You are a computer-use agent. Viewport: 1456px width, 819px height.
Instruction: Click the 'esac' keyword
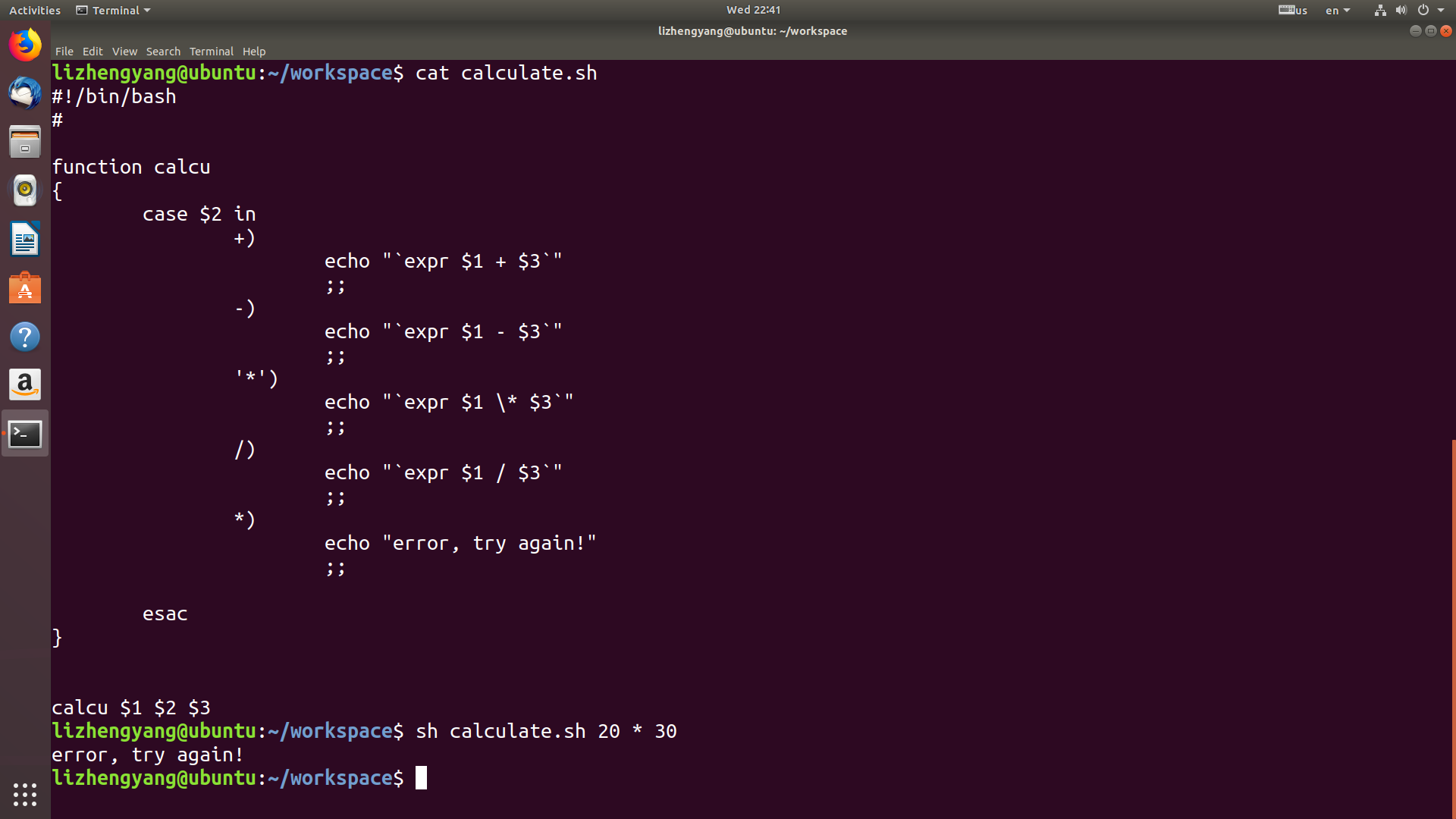coord(165,613)
